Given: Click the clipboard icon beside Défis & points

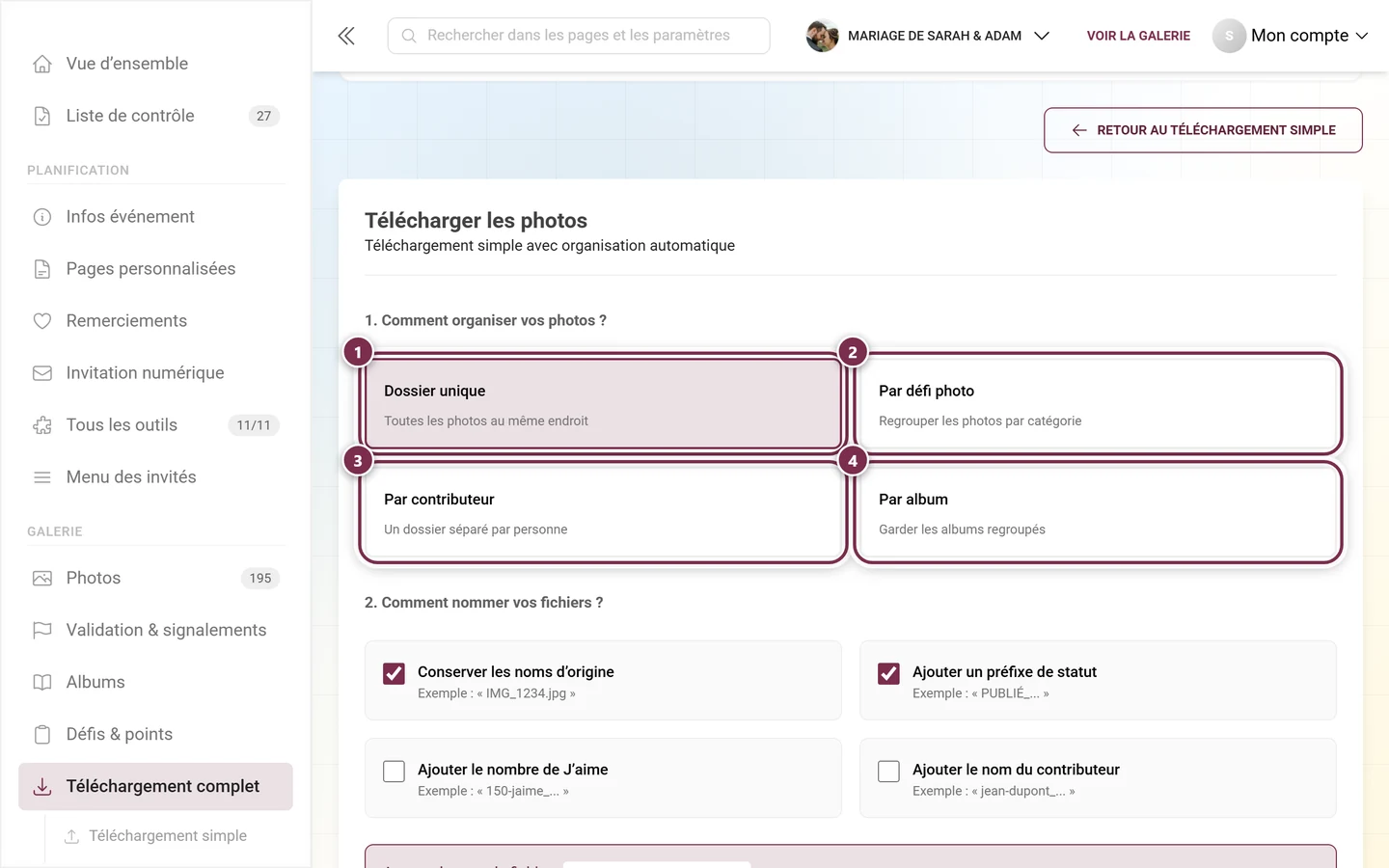Looking at the screenshot, I should click(42, 735).
